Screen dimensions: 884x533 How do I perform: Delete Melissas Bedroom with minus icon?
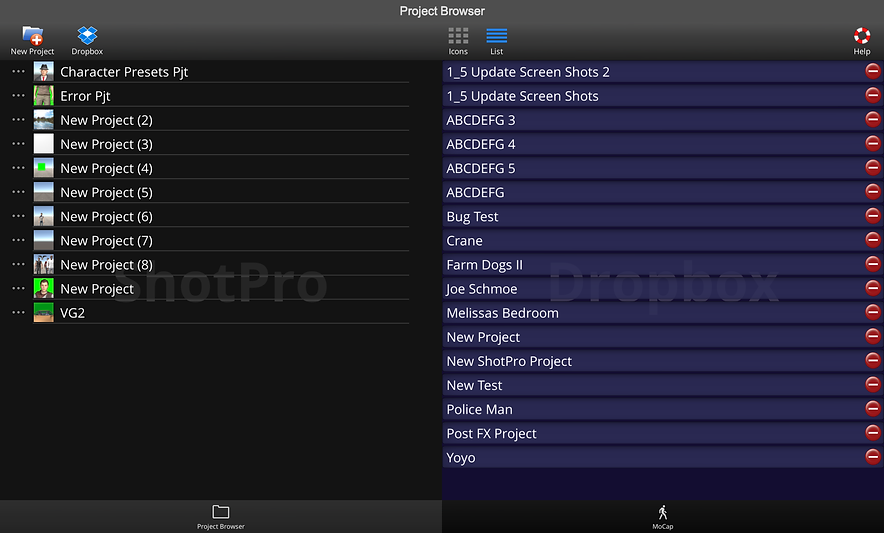point(873,312)
